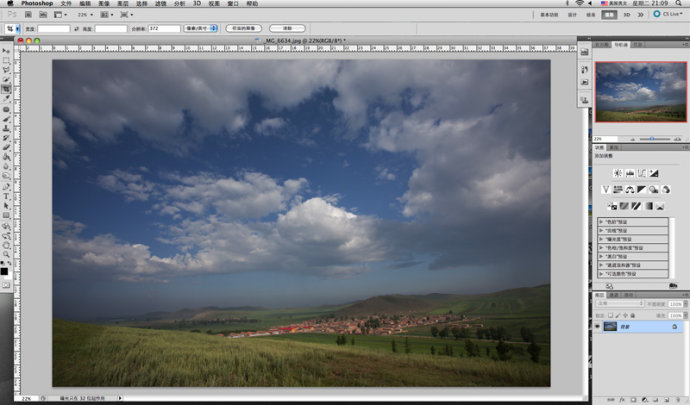Open the 像素/英寸 resolution units dropdown

tap(201, 28)
